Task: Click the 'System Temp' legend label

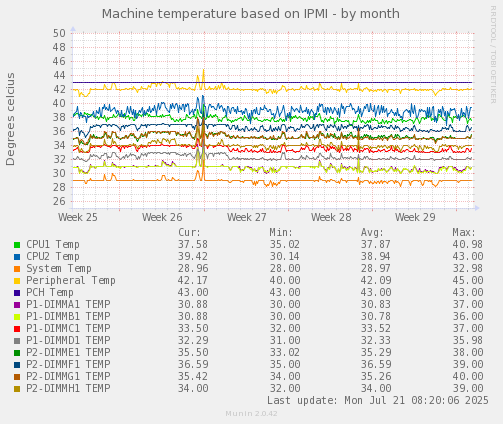Action: point(59,269)
